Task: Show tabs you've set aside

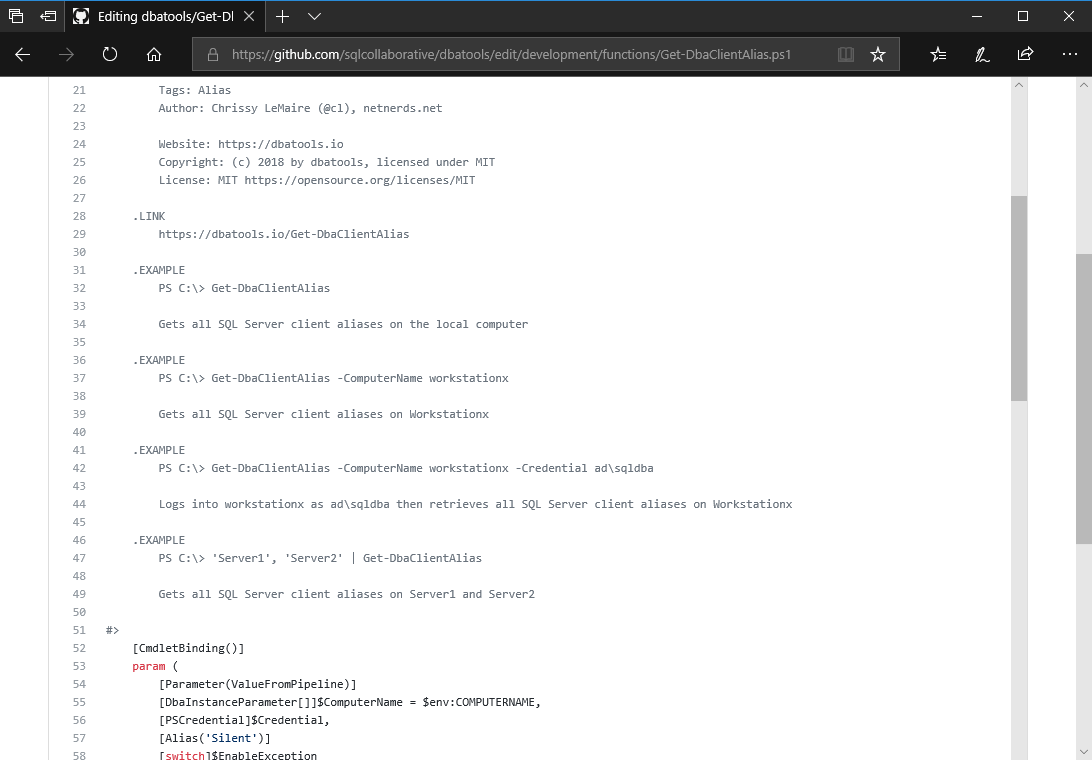Action: coord(16,16)
